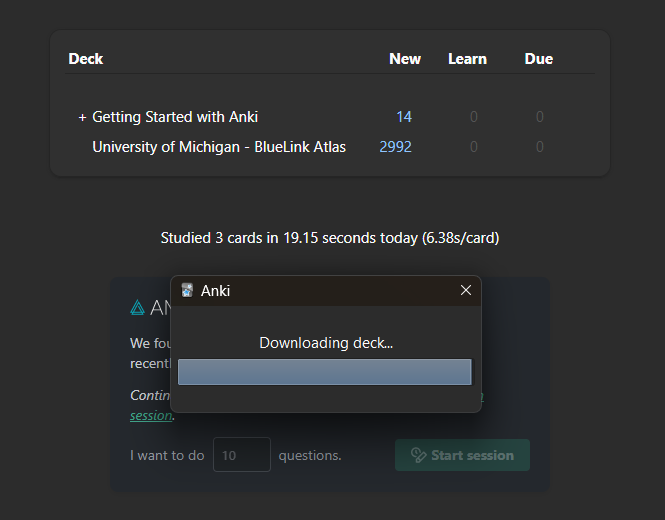Screen dimensions: 665x520
Task: Click the Downloading deck progress bar
Action: pyautogui.click(x=324, y=372)
